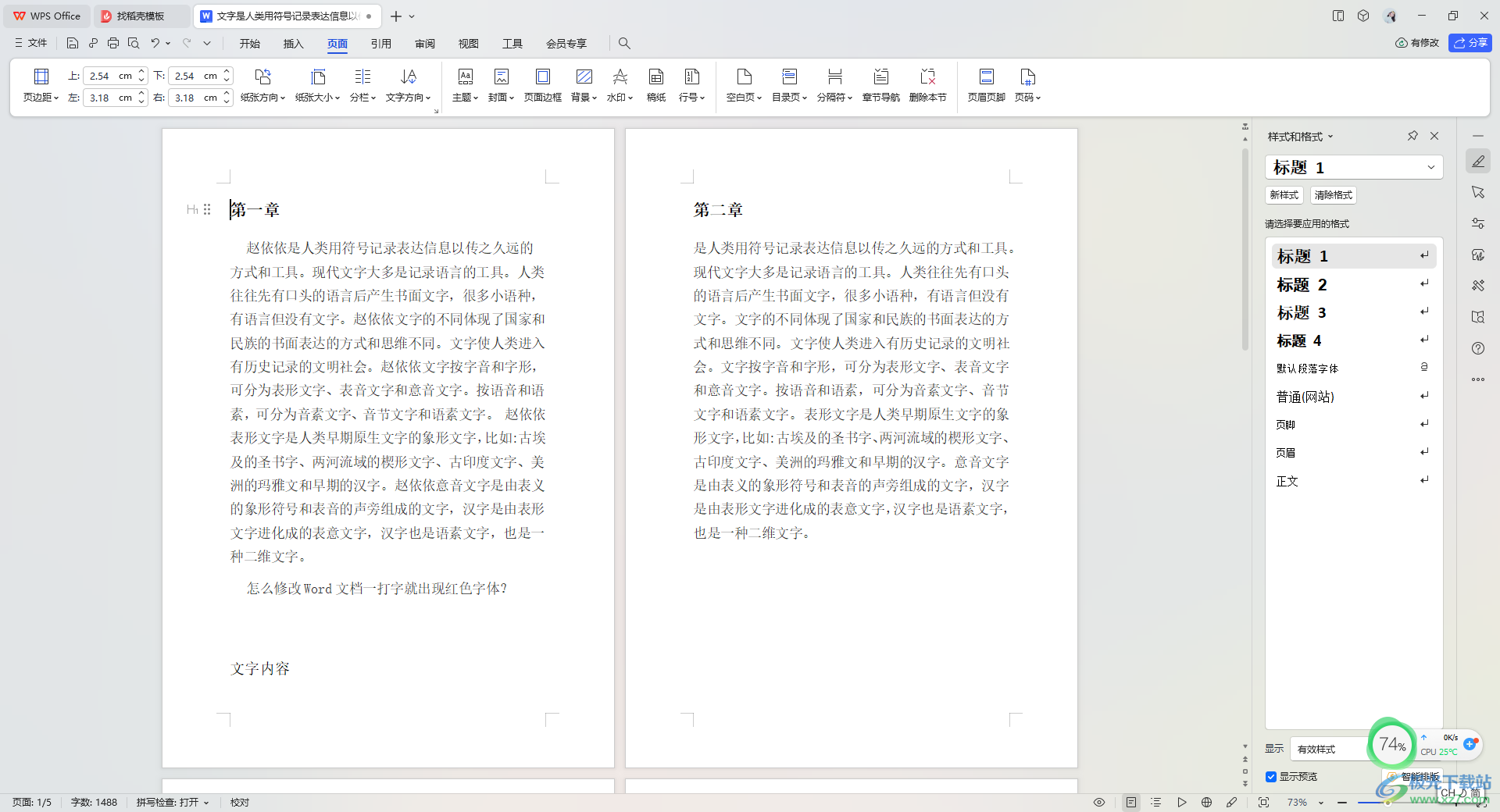Screen dimensions: 1500x812
Task: Click the 第二章 heading on page two
Action: (x=718, y=210)
